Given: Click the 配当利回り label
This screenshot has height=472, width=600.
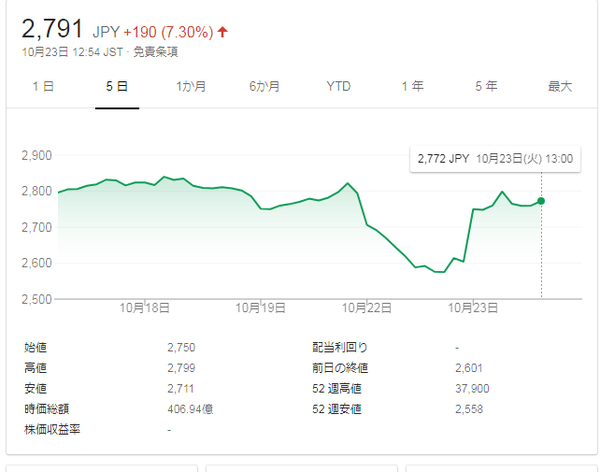Looking at the screenshot, I should (x=340, y=347).
